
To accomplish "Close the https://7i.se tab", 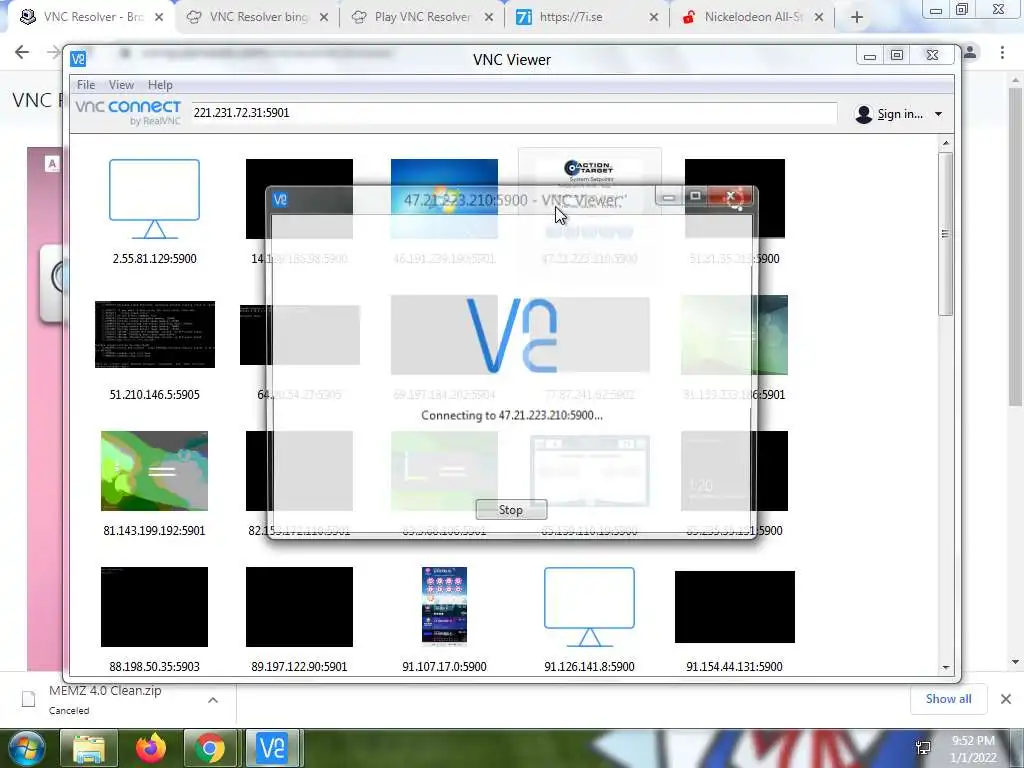I will (654, 18).
